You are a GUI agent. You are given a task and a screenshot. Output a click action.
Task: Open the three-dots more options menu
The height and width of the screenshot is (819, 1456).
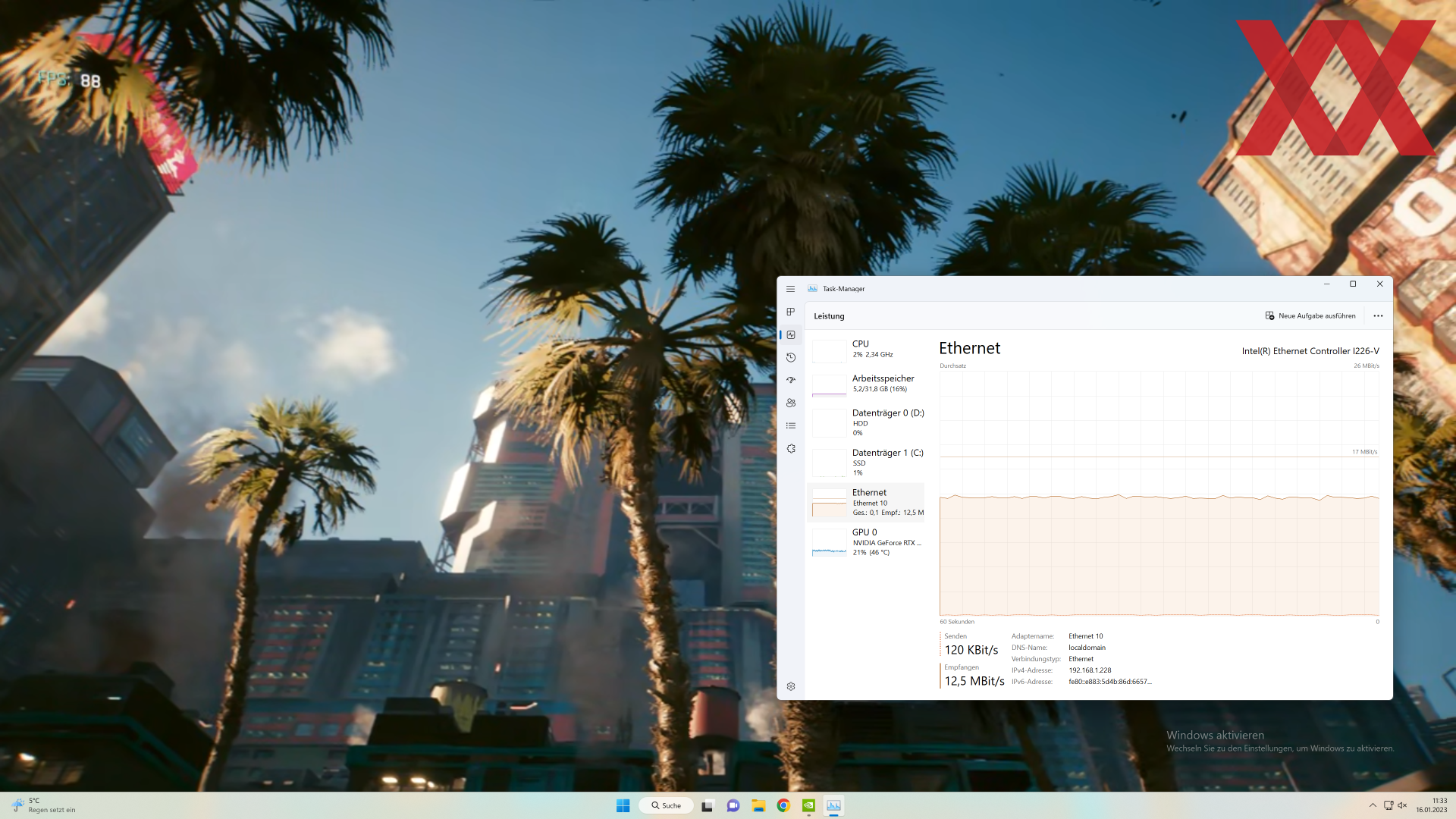pyautogui.click(x=1378, y=316)
